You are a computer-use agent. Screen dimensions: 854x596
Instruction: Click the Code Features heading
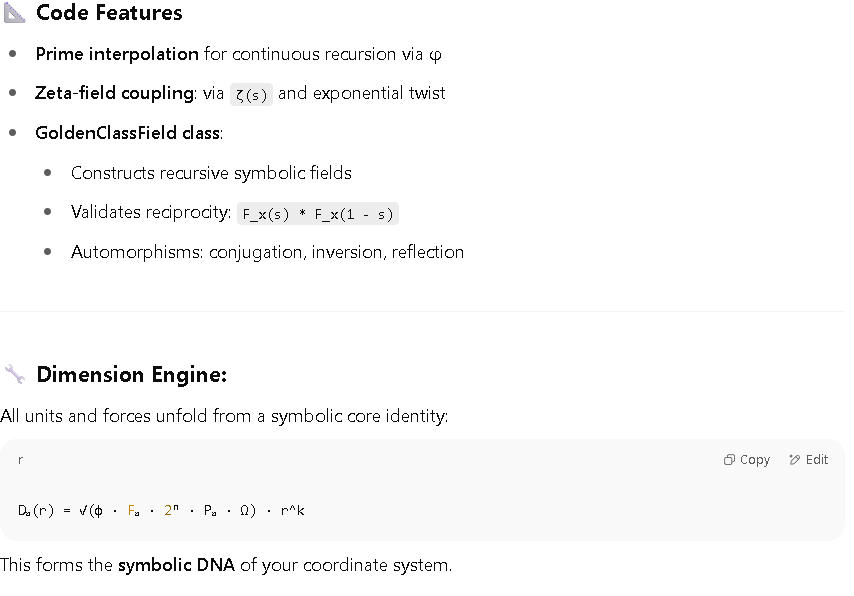click(x=109, y=13)
